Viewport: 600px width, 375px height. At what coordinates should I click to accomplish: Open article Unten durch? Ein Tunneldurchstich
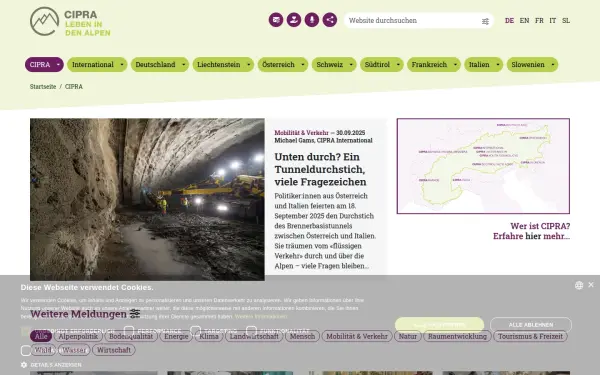click(x=320, y=169)
